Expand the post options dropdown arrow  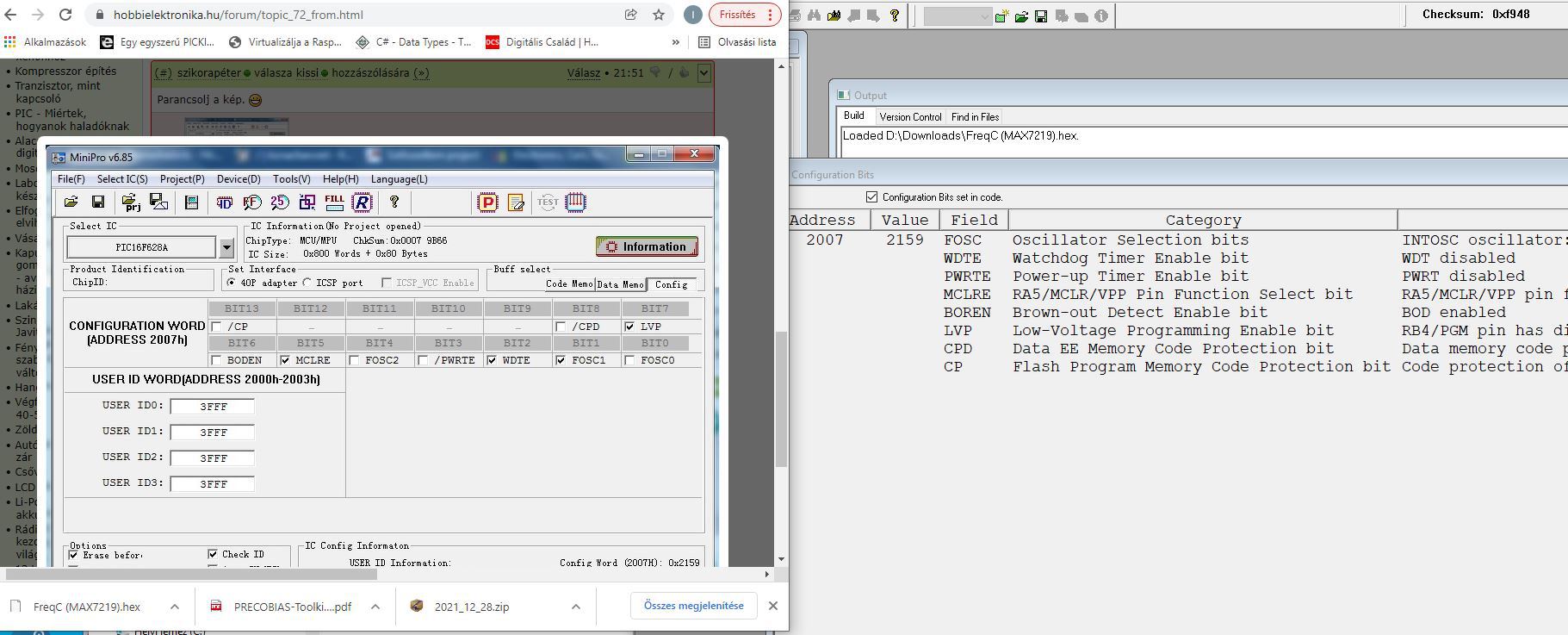point(703,73)
